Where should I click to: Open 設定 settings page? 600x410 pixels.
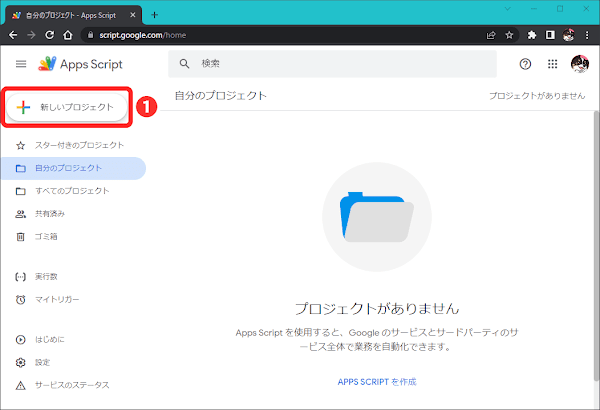click(x=73, y=363)
